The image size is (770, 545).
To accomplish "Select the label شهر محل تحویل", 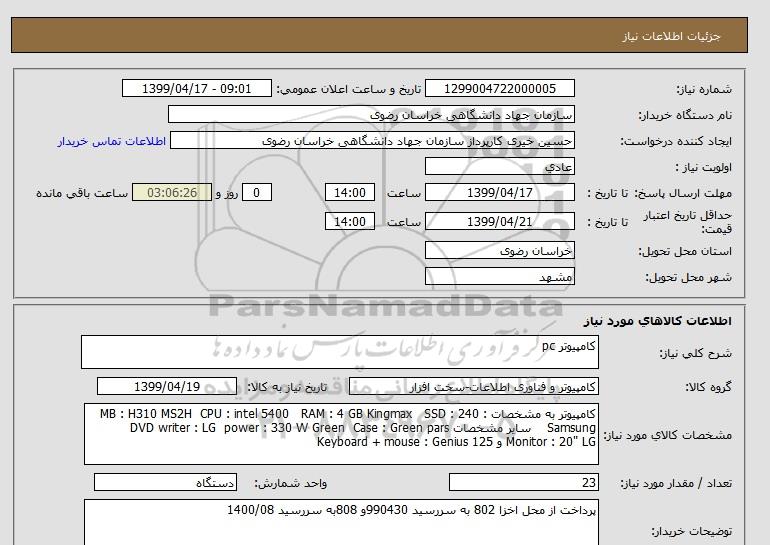I will [x=688, y=277].
